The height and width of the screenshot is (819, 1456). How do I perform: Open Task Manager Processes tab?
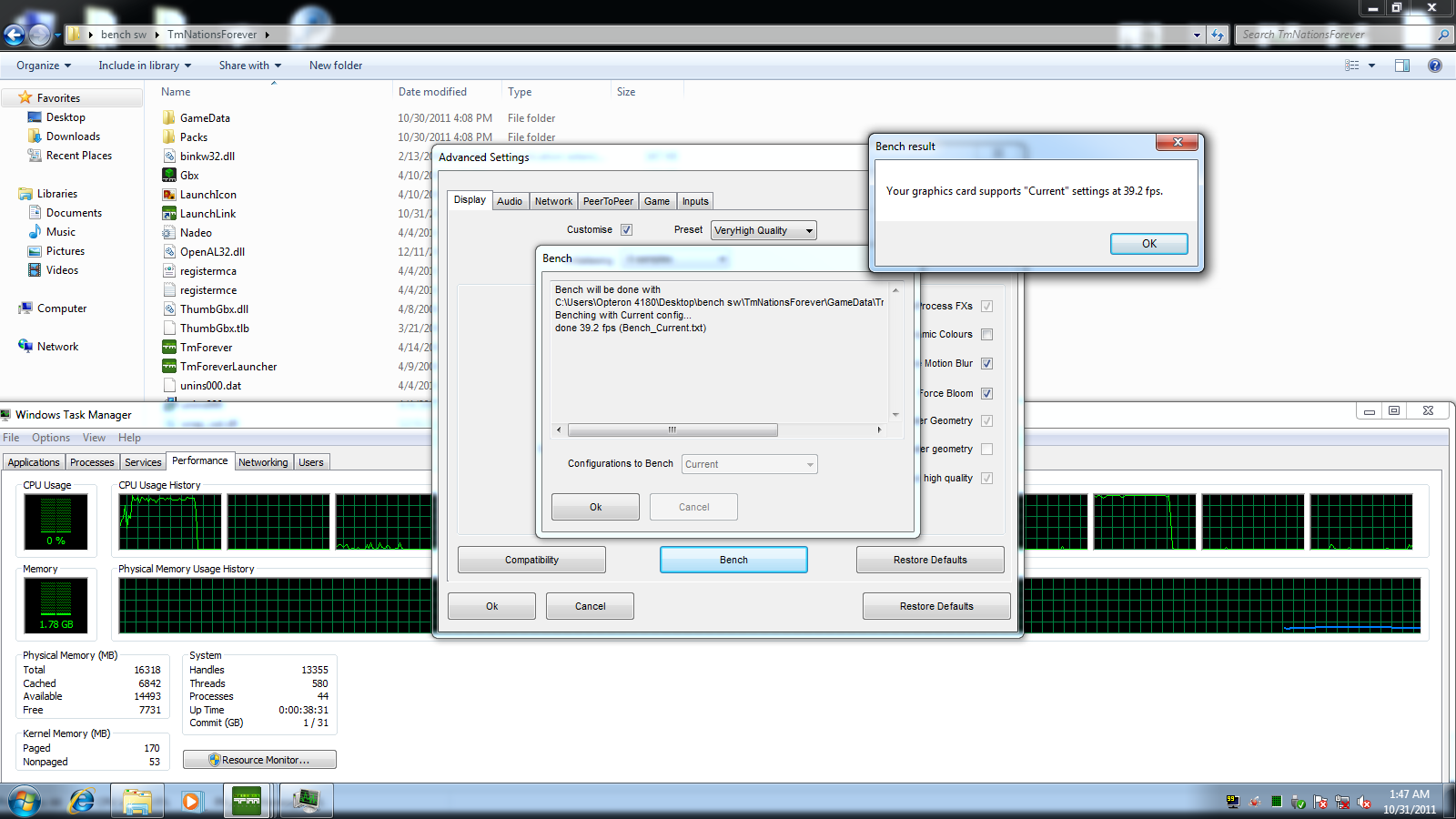click(92, 462)
